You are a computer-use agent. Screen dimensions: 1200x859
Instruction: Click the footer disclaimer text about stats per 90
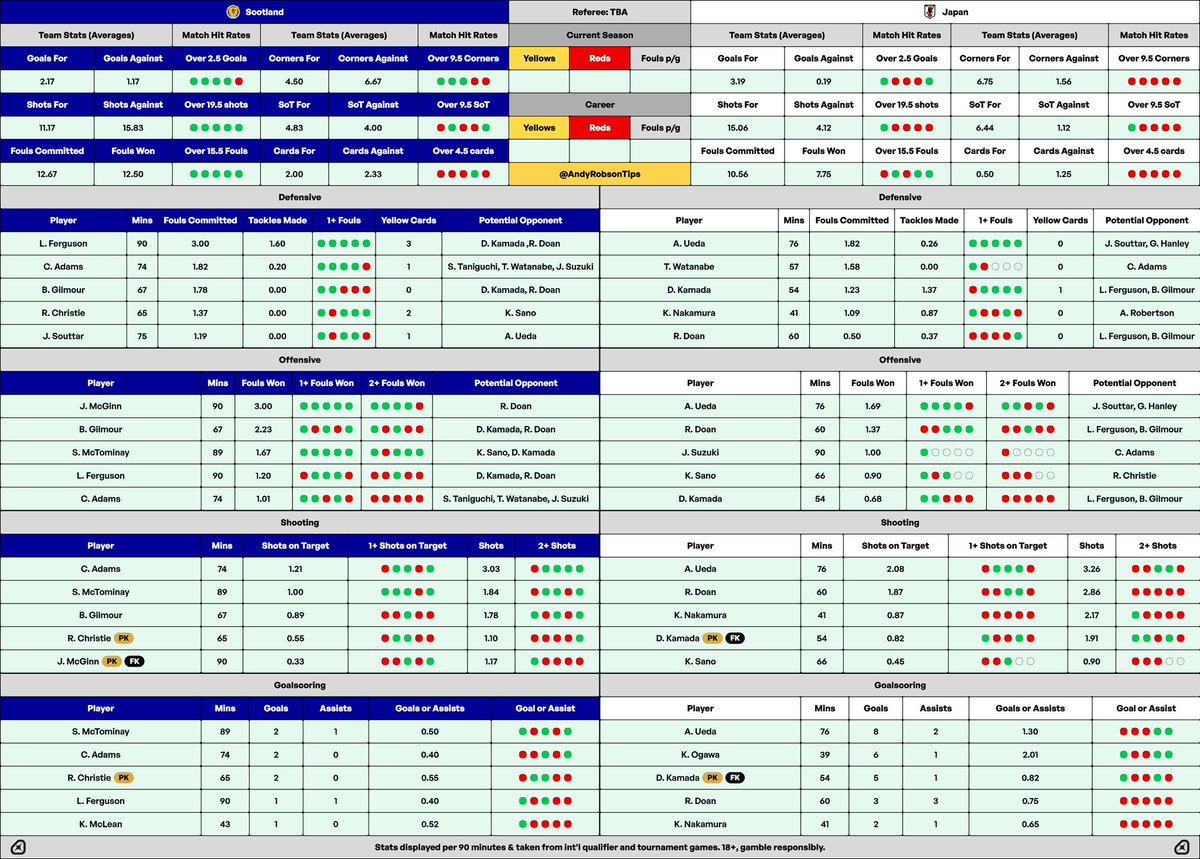[599, 847]
